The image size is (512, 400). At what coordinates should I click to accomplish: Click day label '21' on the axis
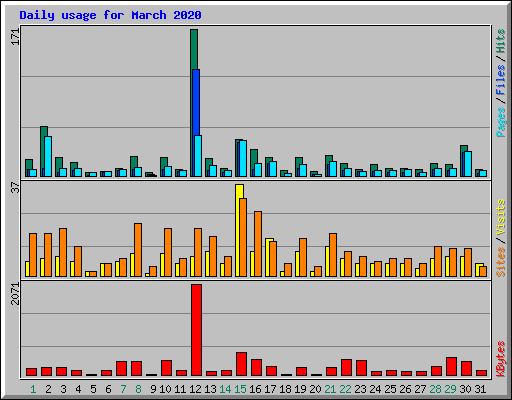tap(330, 389)
